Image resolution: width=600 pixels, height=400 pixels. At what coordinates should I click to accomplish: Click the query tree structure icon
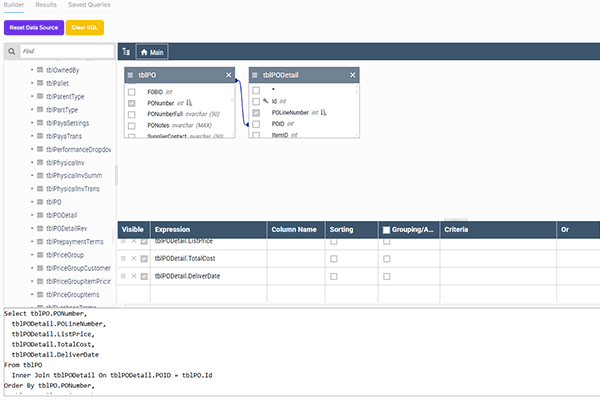[125, 51]
